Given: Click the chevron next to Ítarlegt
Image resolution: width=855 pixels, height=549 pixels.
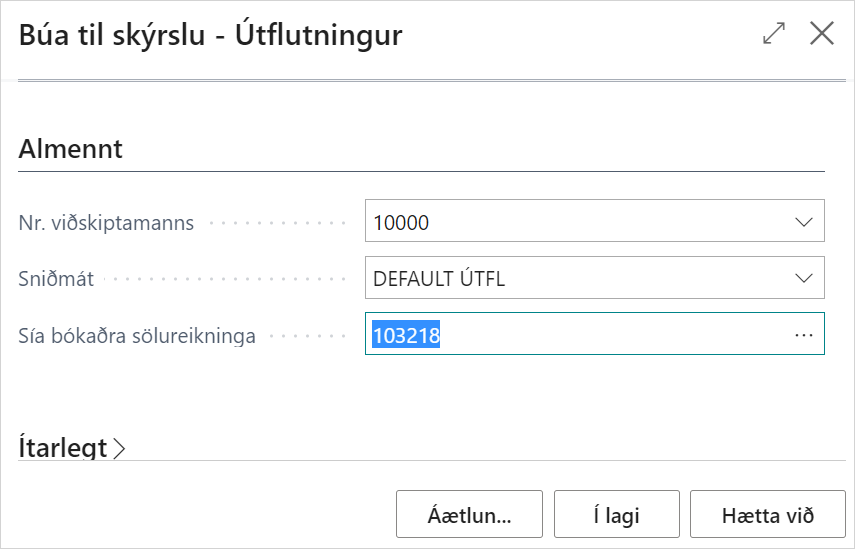Looking at the screenshot, I should tap(120, 449).
